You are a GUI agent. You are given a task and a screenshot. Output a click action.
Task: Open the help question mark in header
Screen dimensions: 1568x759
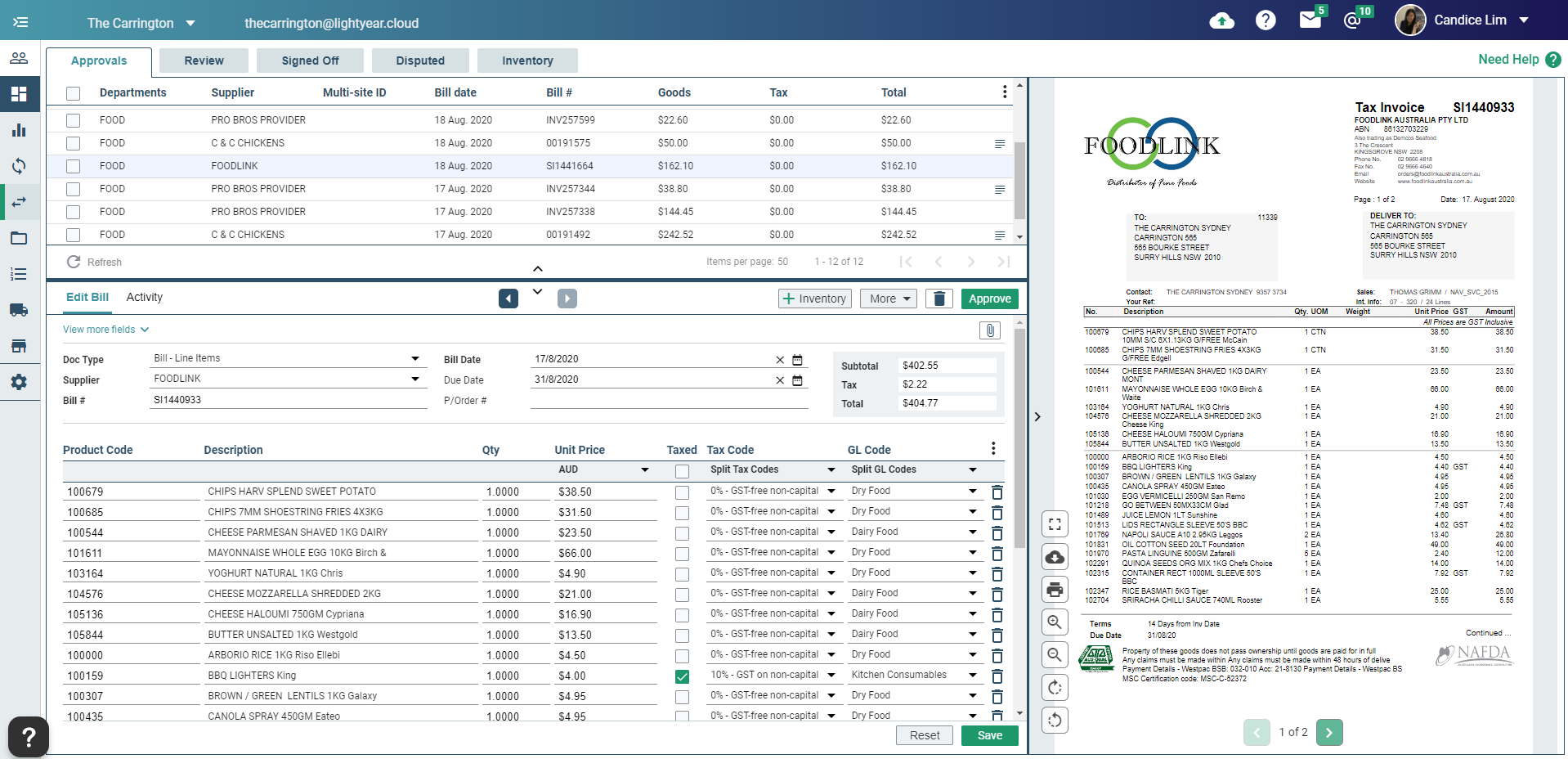click(x=1266, y=20)
